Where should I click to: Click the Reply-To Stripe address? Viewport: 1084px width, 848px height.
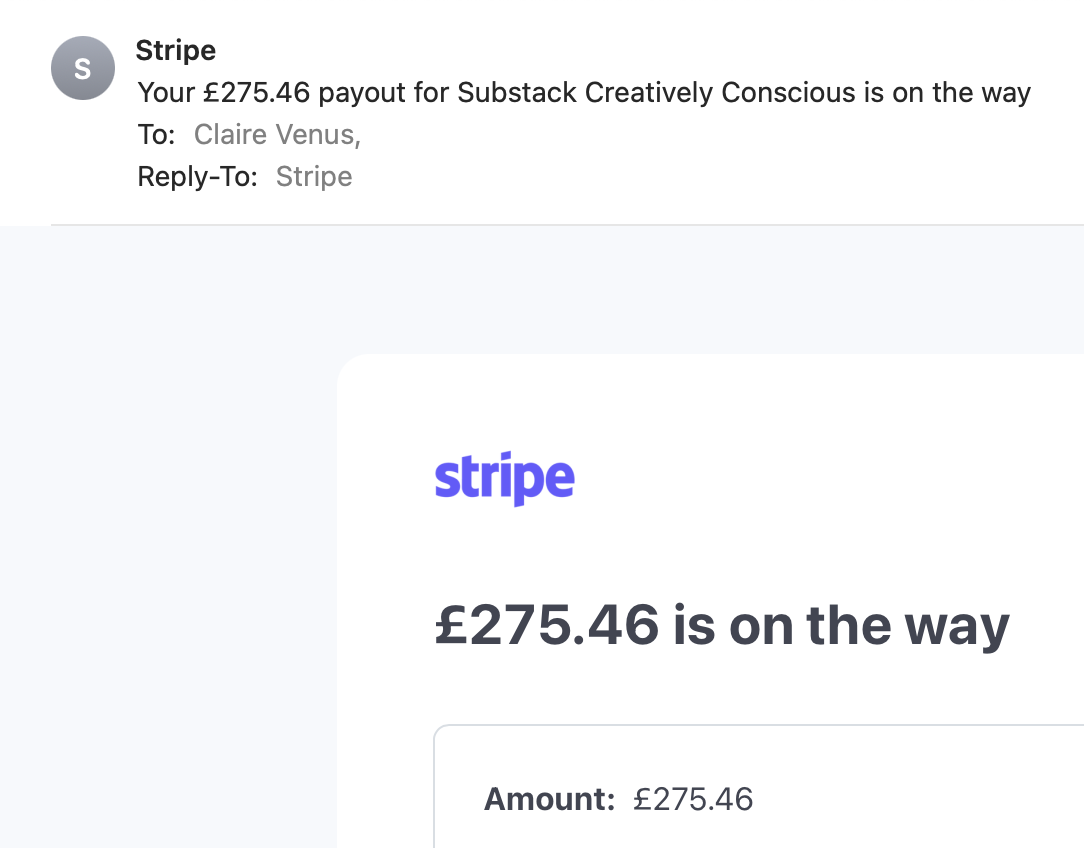point(314,177)
